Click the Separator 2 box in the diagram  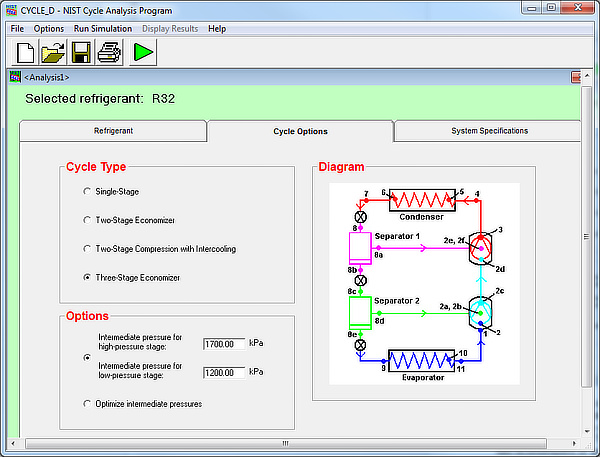click(360, 313)
